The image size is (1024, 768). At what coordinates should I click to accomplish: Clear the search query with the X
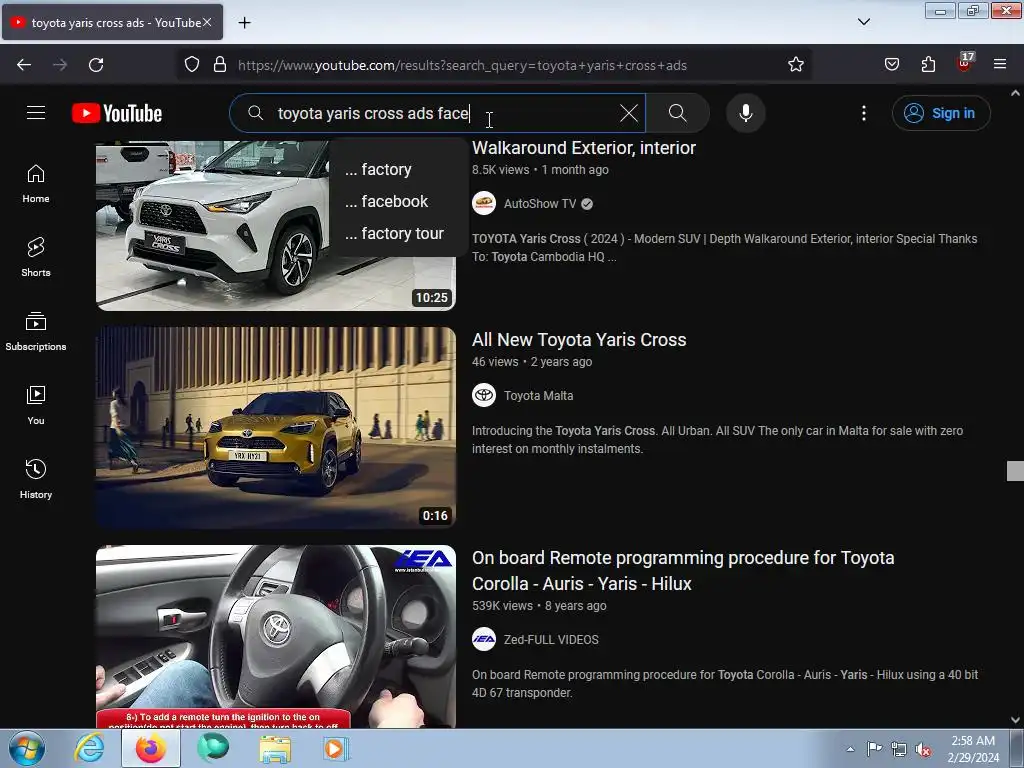pos(629,113)
